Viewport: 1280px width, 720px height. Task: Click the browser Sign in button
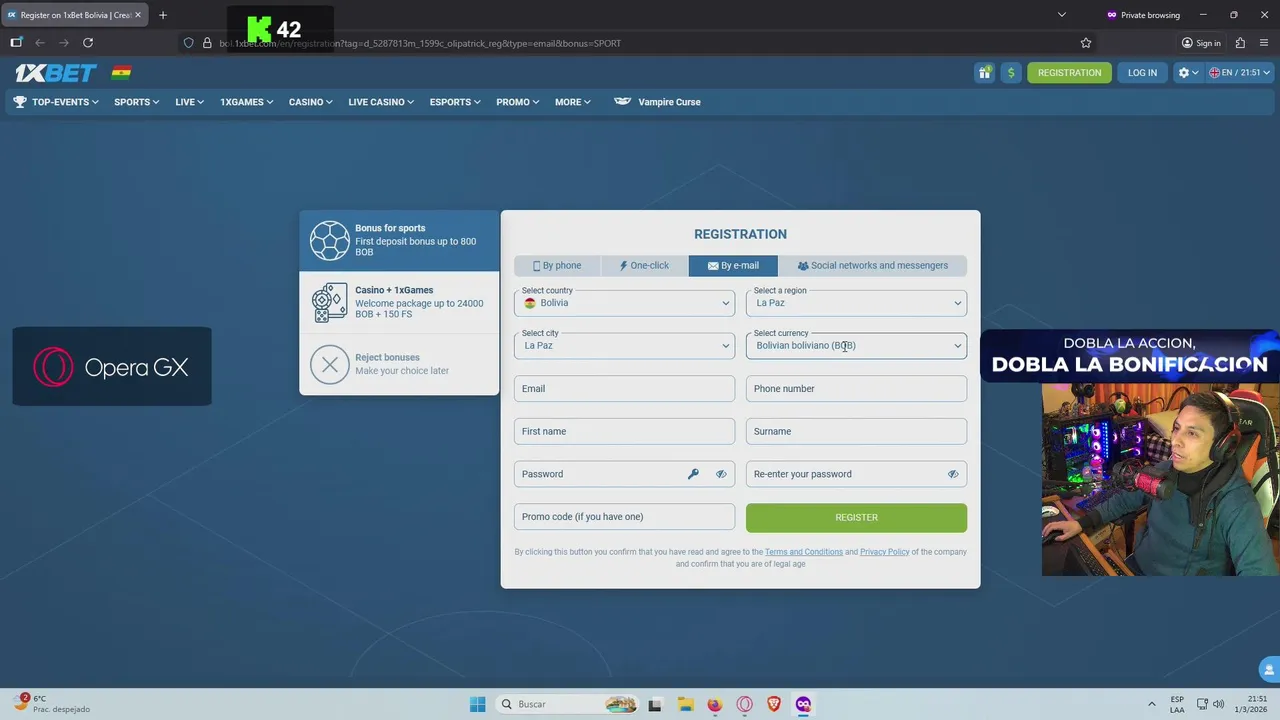pos(1201,43)
